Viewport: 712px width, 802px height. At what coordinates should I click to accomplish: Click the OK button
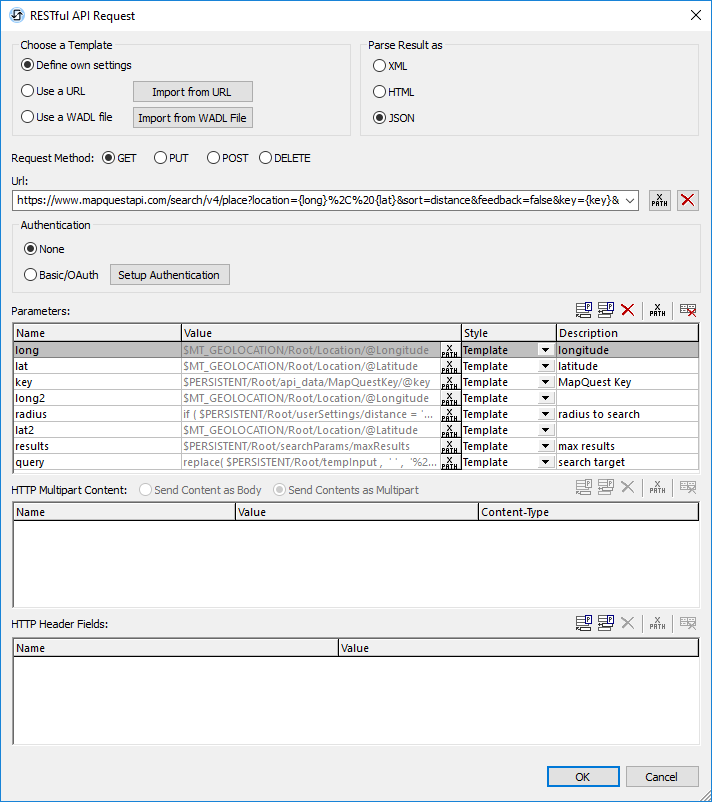point(582,777)
